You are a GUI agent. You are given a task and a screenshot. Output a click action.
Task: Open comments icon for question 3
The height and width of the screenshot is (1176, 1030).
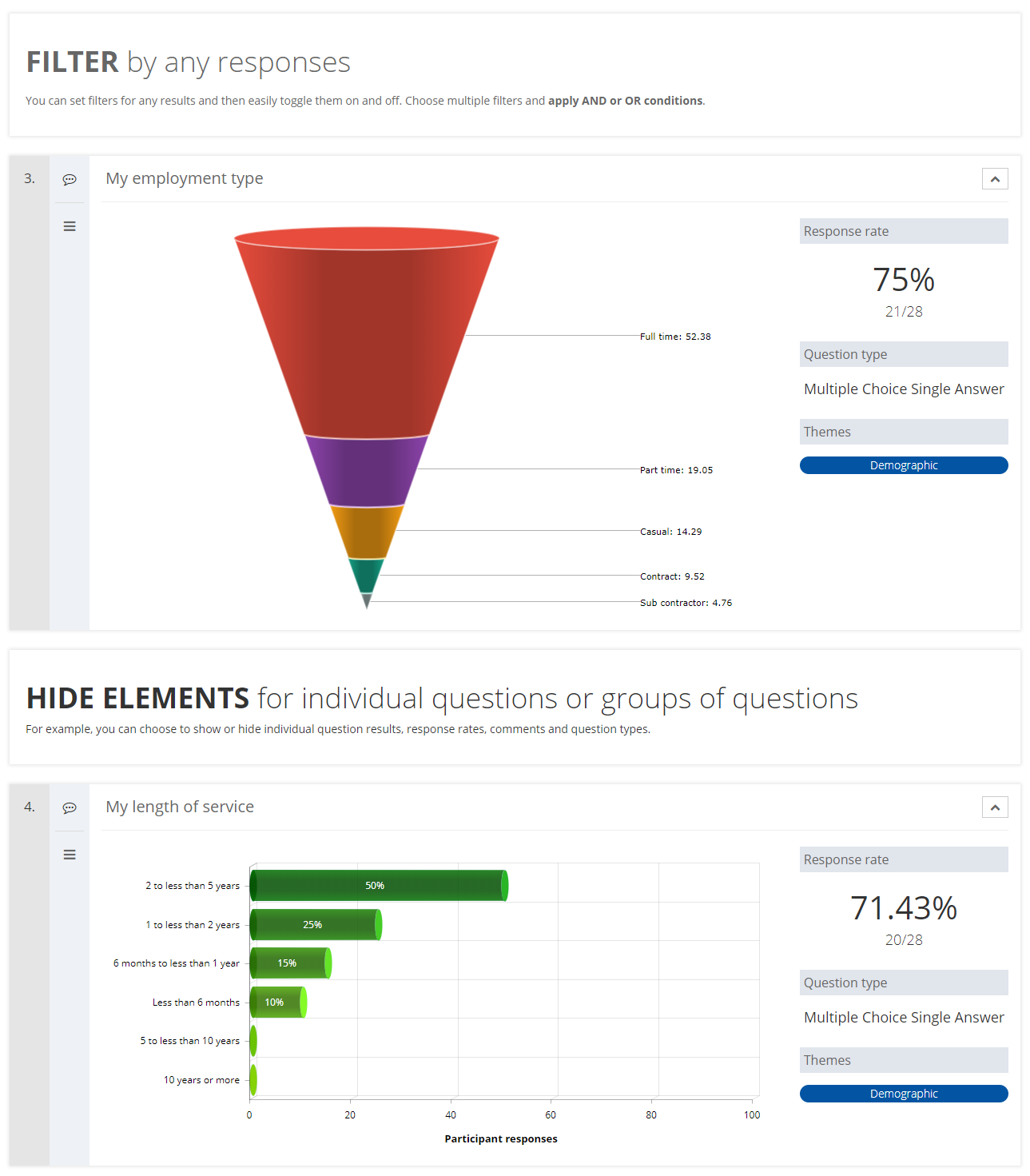pos(70,179)
